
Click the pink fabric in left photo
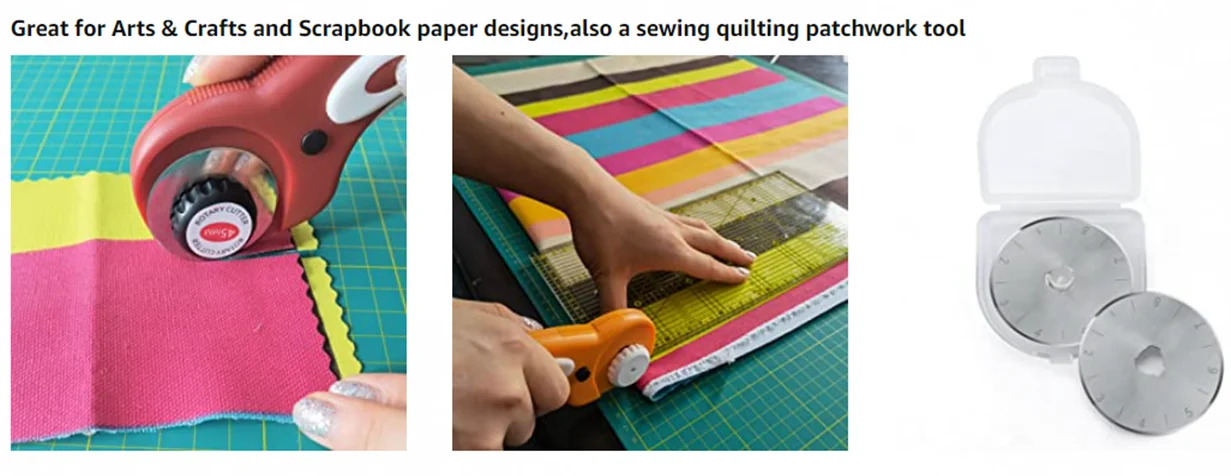150,330
